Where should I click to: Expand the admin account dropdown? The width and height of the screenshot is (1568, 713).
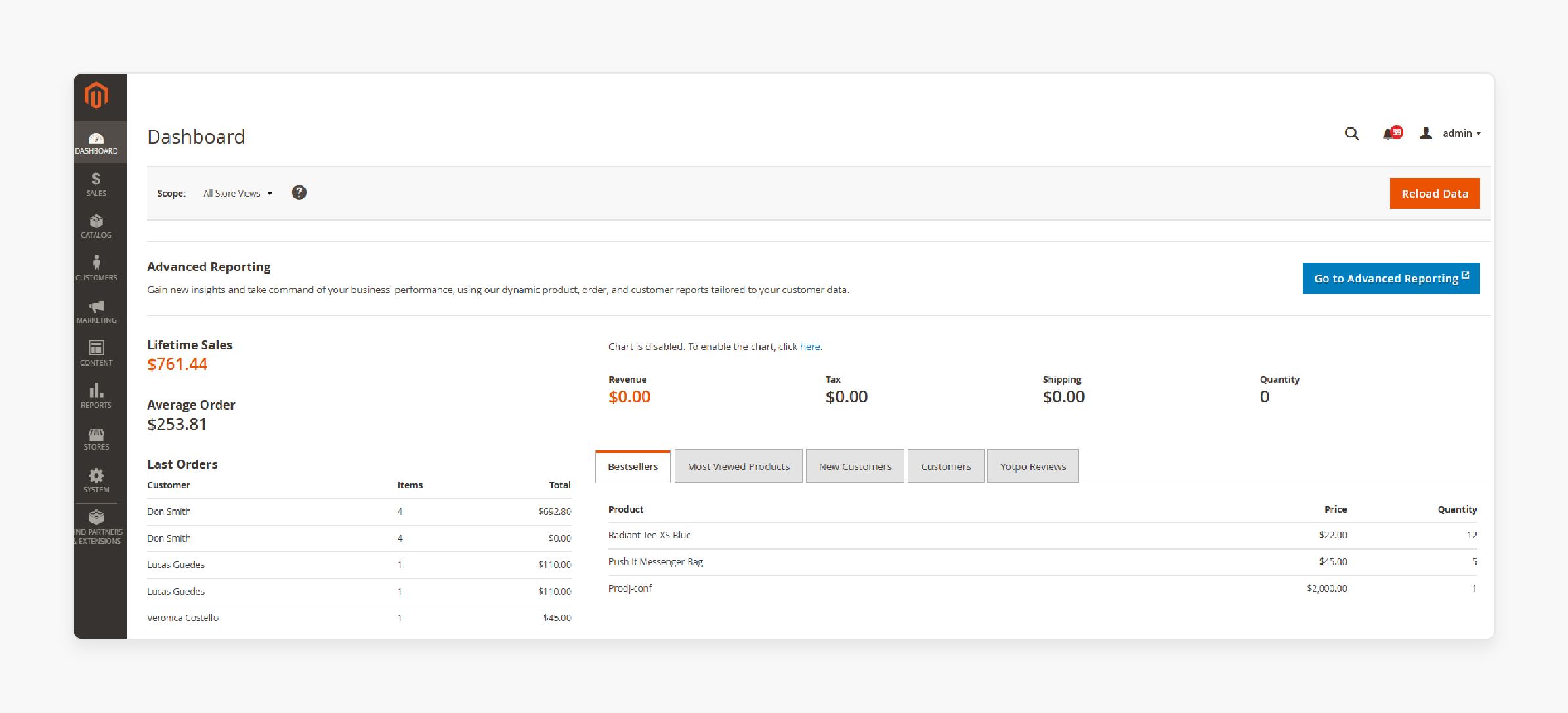(1450, 133)
